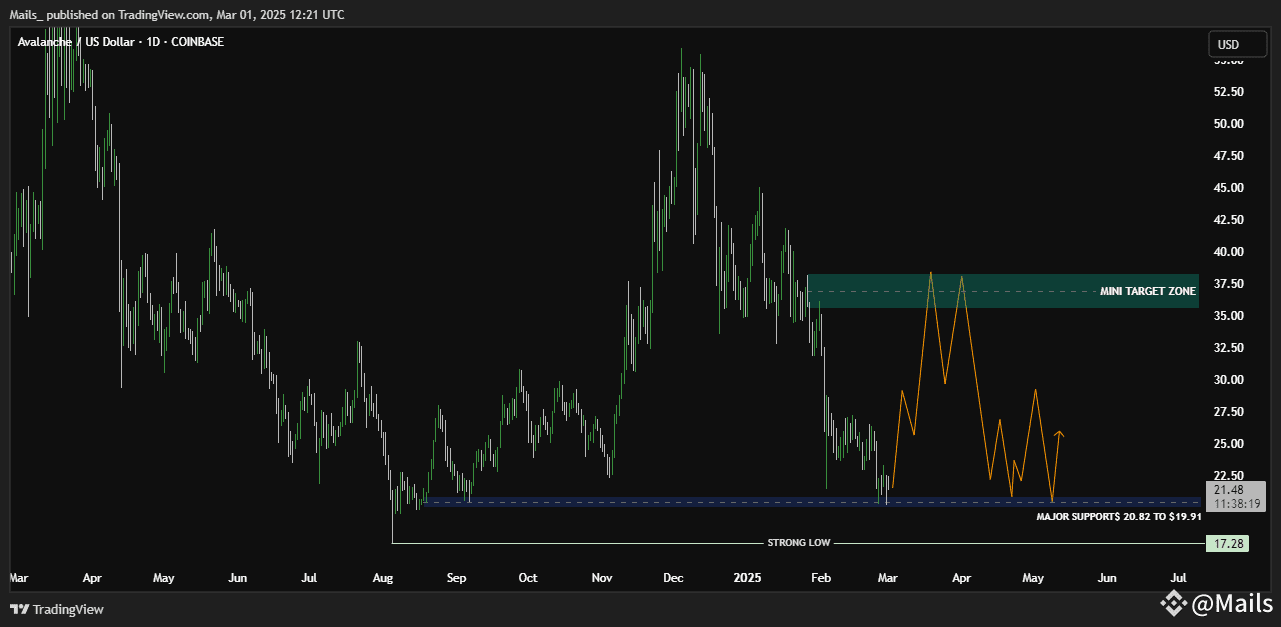1281x627 pixels.
Task: Click the 17.28 price label
Action: [1227, 543]
